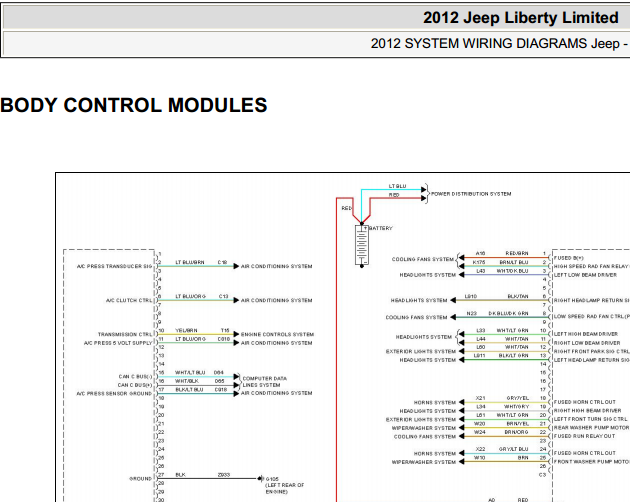Viewport: 630px width, 502px height.
Task: Click 'WHT/GRY' wire color on L34
Action: (516, 407)
